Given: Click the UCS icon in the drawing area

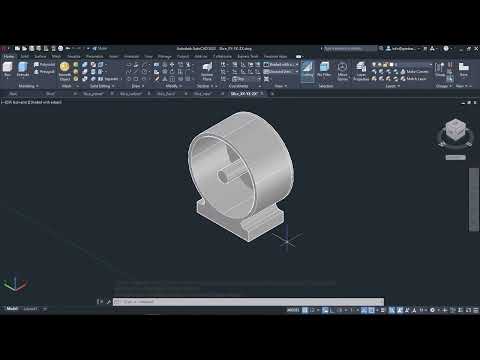Looking at the screenshot, I should point(15,283).
